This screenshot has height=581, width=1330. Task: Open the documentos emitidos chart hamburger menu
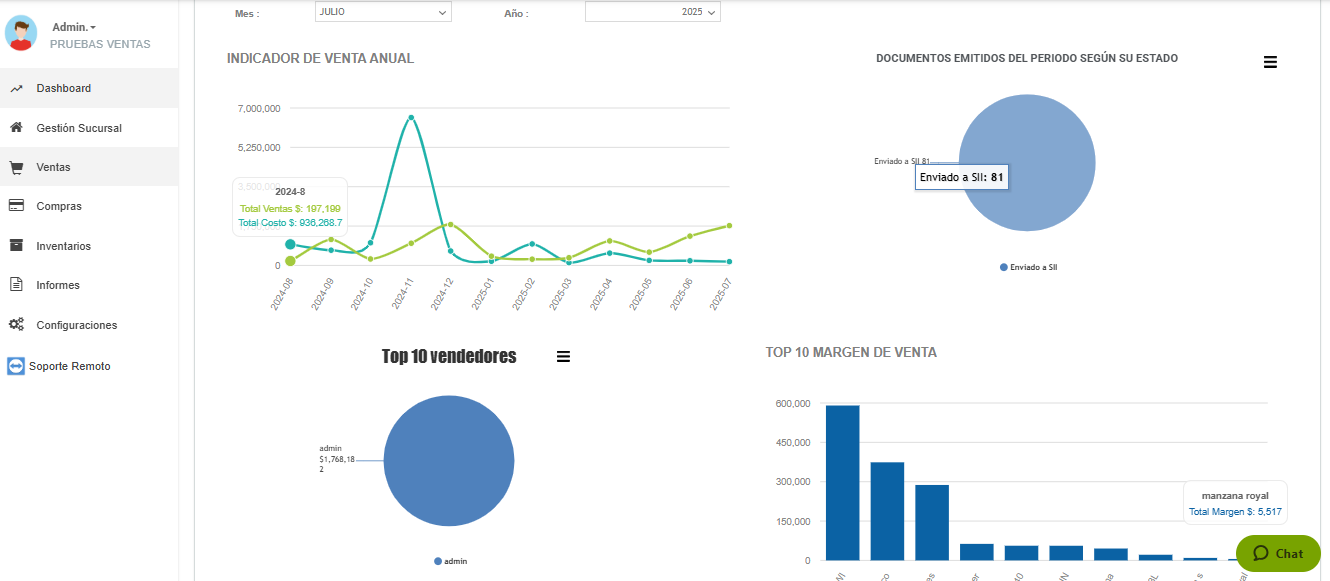[1270, 62]
